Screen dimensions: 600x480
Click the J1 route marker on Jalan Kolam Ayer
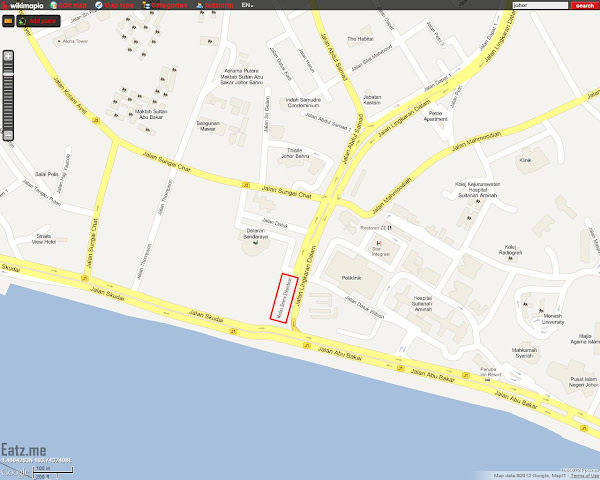click(96, 120)
